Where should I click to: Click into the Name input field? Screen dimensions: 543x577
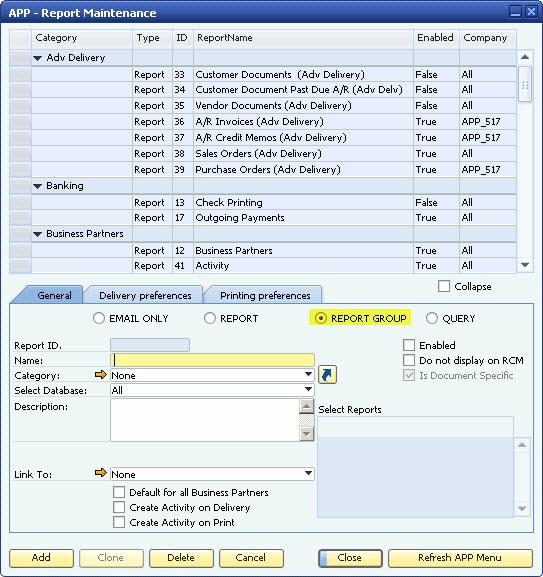212,360
